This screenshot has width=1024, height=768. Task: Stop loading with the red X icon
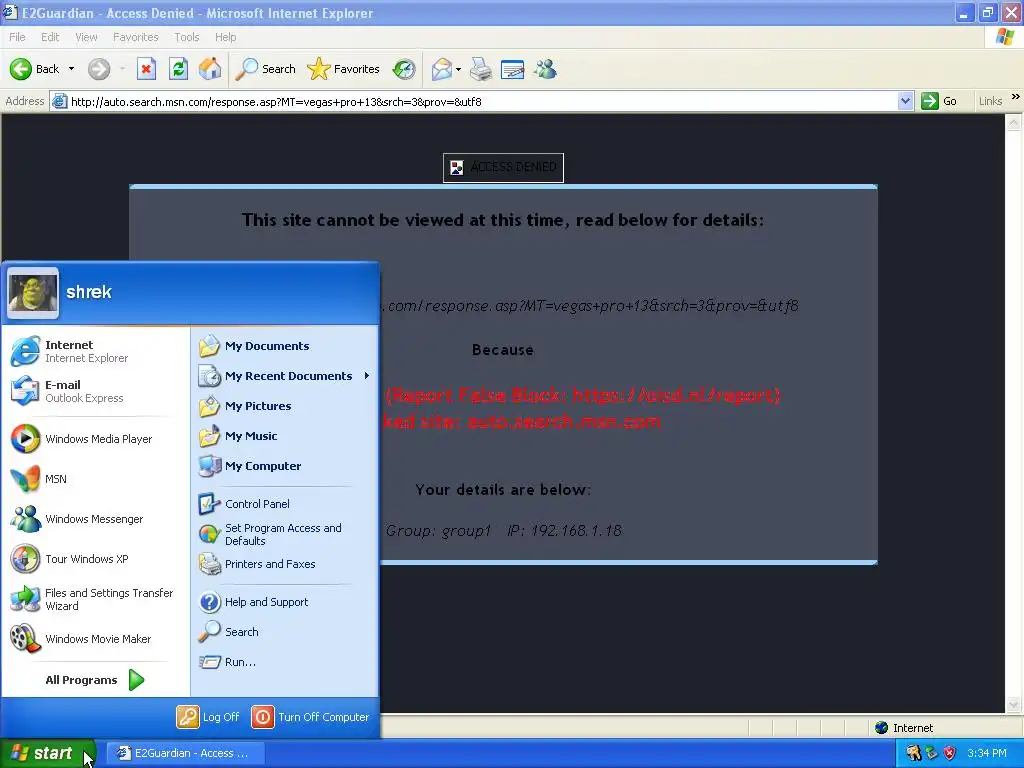[x=146, y=69]
